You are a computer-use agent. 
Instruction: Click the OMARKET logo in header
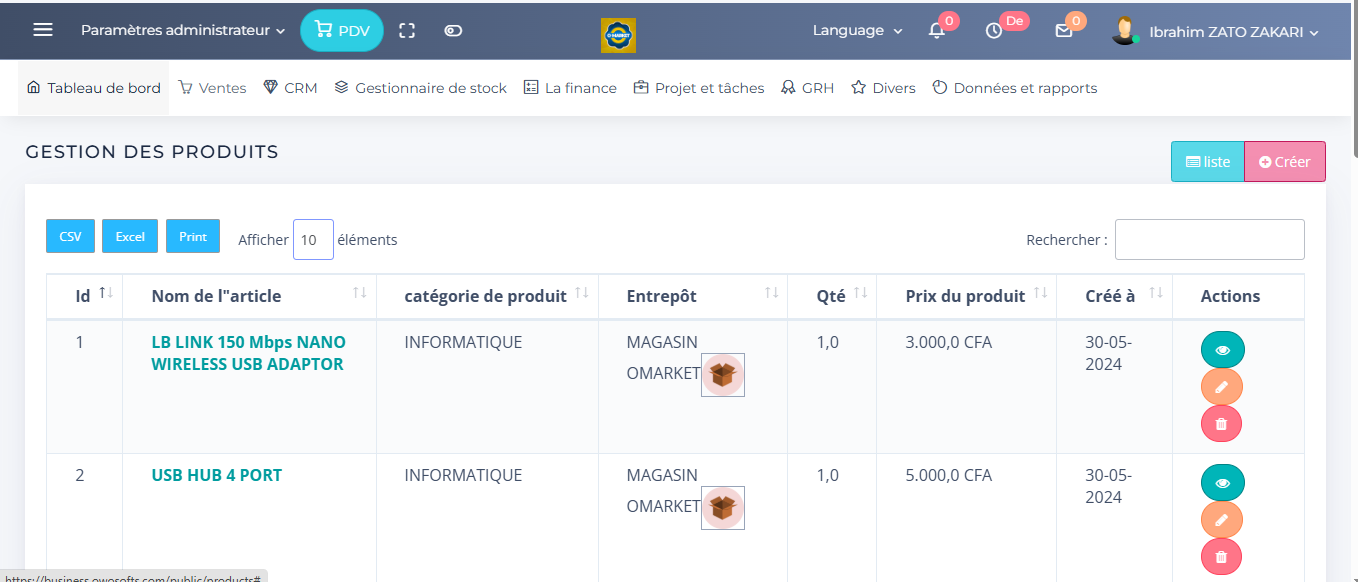coord(618,35)
